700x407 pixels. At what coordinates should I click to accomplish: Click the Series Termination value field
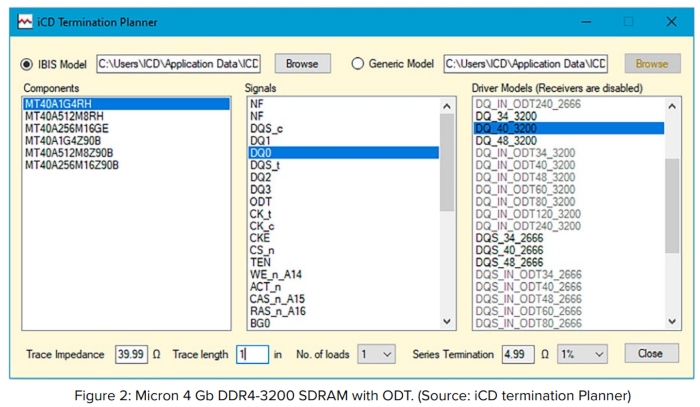point(518,354)
